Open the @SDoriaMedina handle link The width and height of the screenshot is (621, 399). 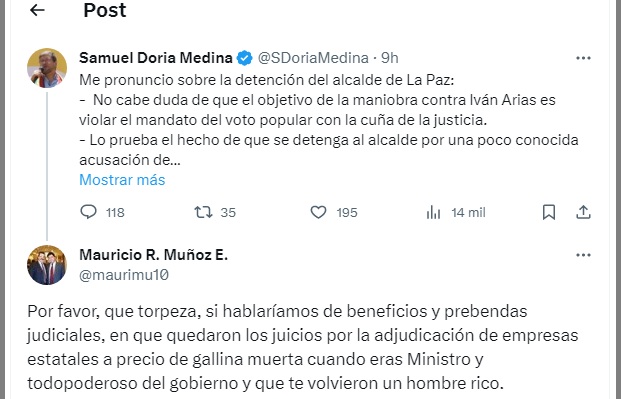tap(313, 58)
